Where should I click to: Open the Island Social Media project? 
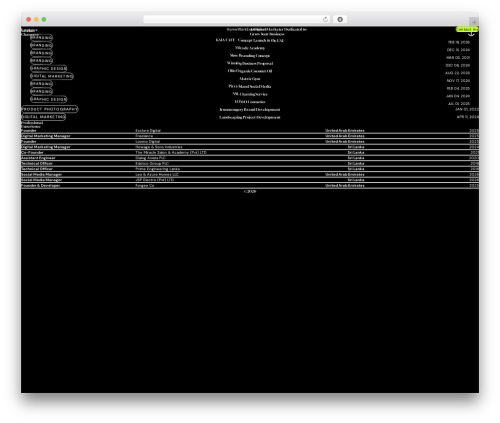(250, 86)
